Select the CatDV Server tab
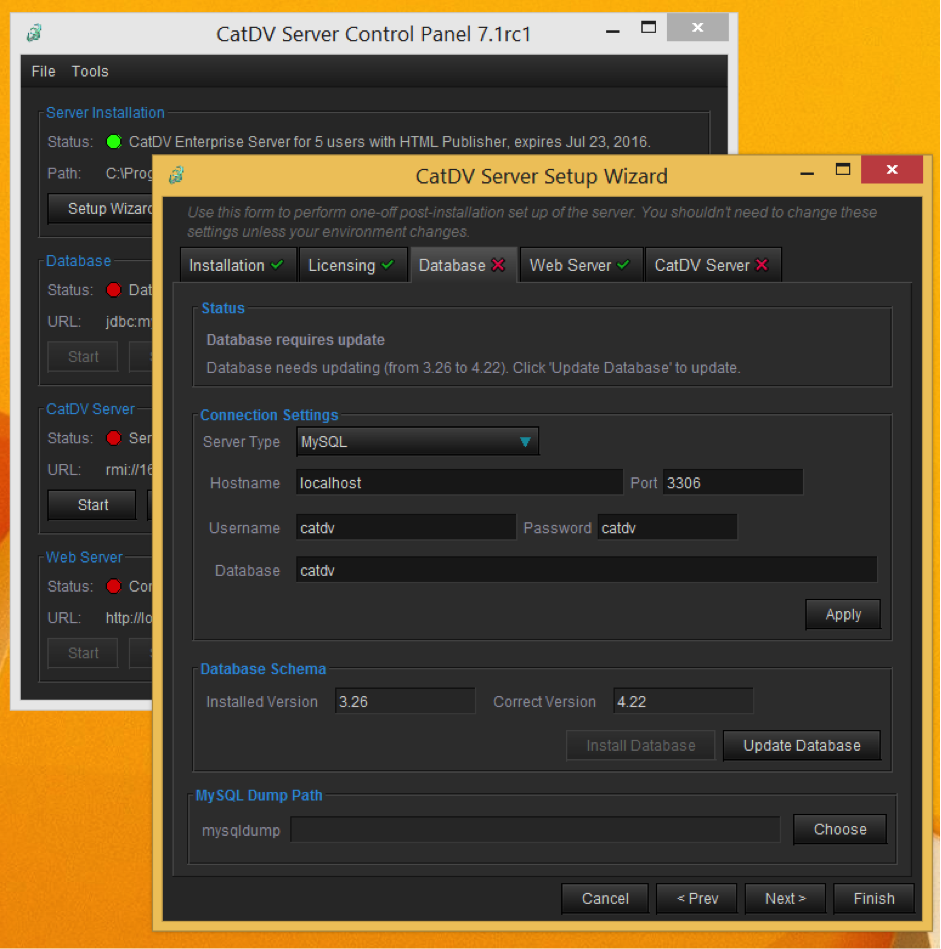This screenshot has width=941, height=949. (712, 265)
